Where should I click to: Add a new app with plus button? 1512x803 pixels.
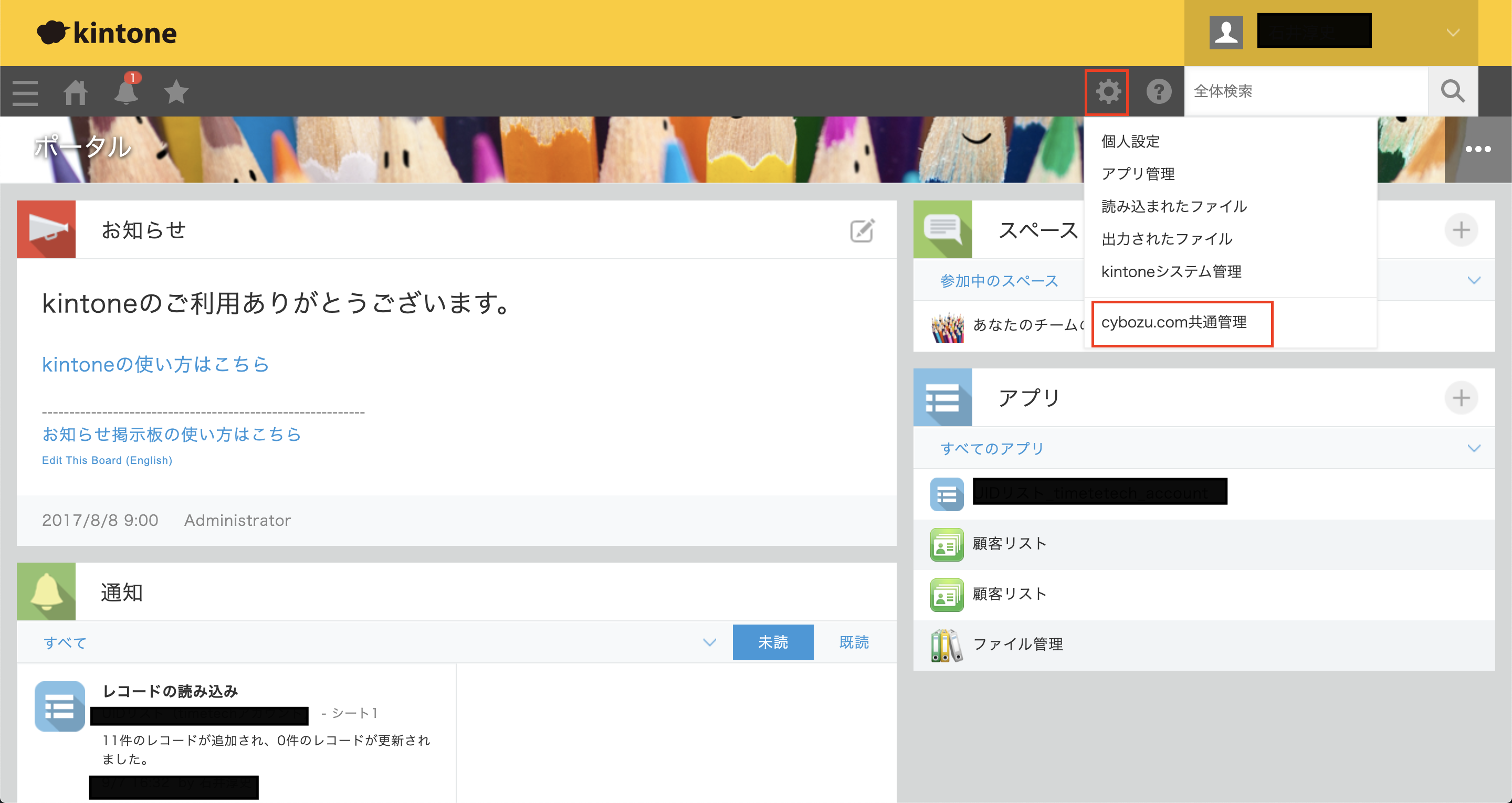(x=1461, y=398)
